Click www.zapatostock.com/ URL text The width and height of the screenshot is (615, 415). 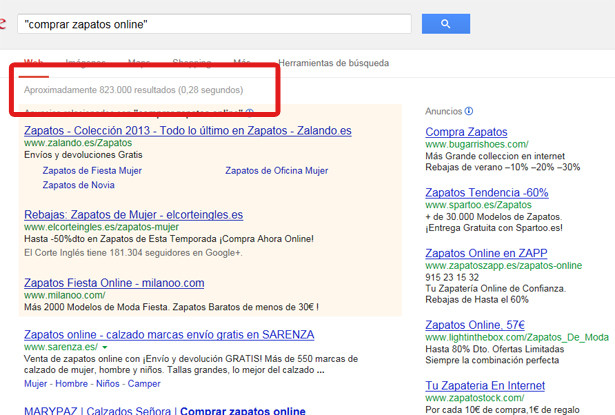[475, 398]
